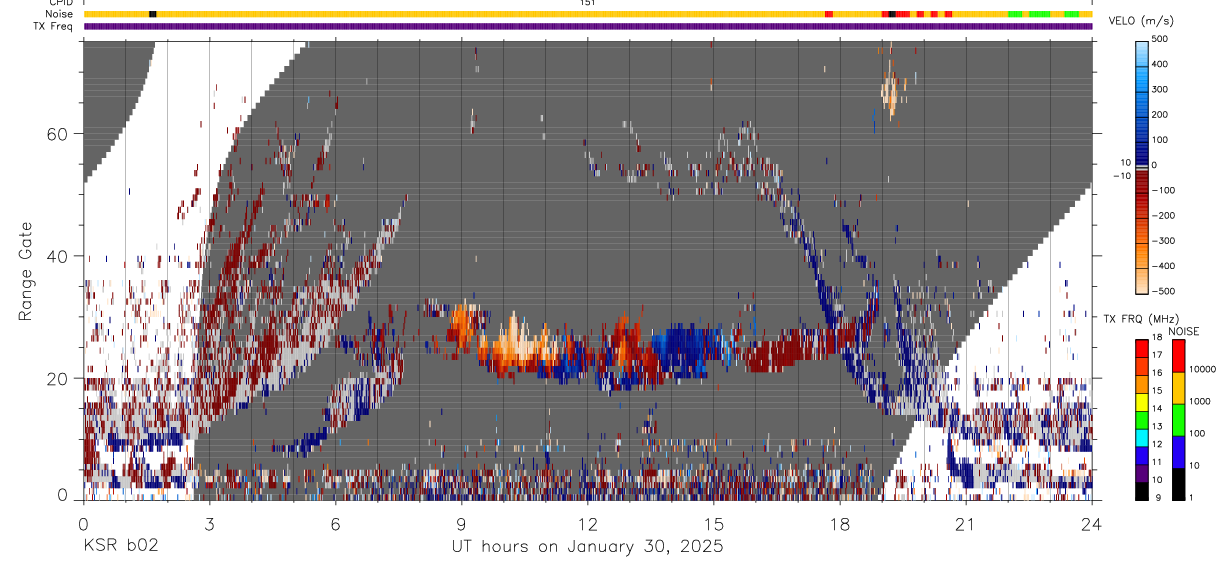1228x567 pixels.
Task: Click the '9' tick on UT hours axis
Action: 461,524
